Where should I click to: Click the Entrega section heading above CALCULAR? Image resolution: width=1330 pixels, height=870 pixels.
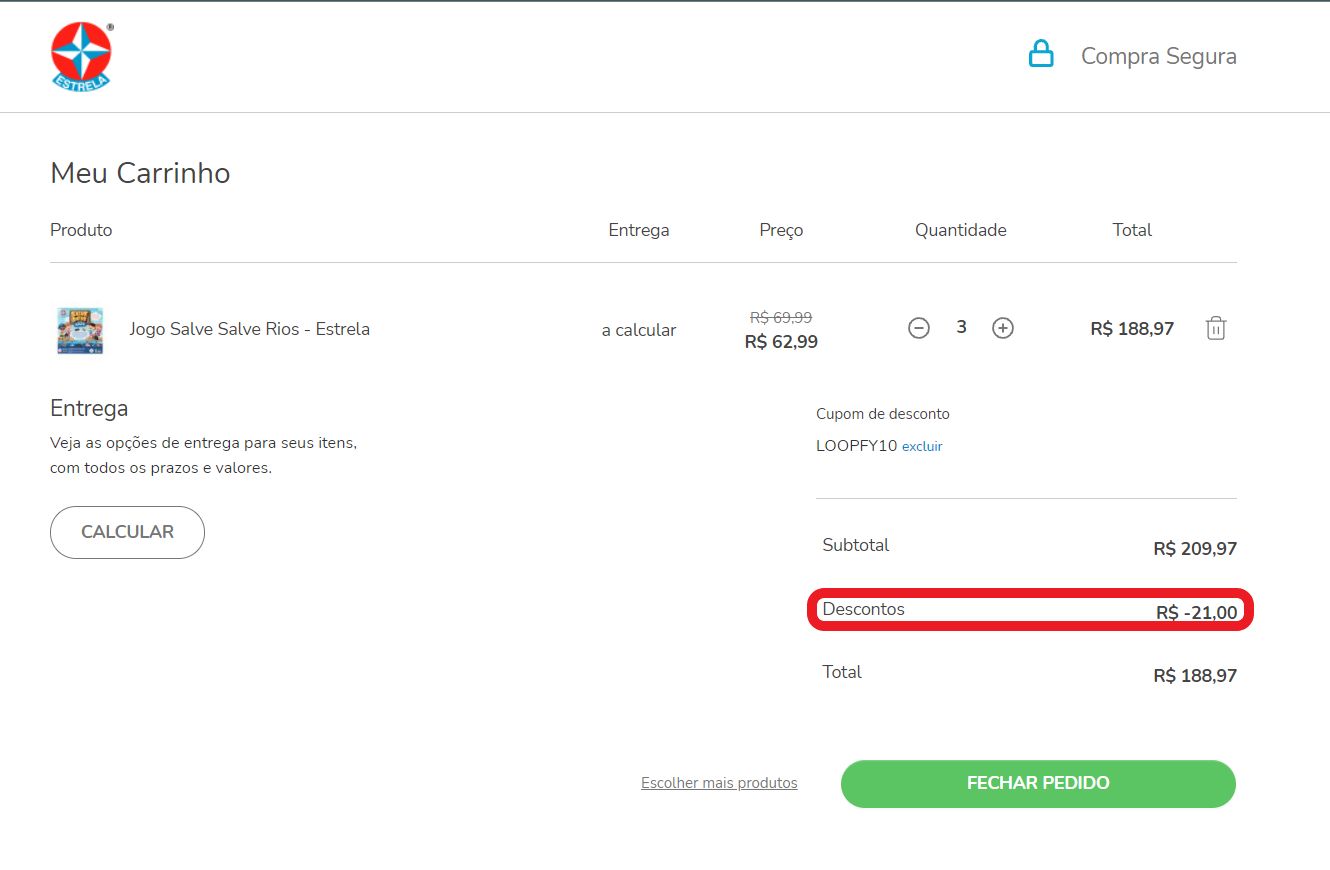tap(89, 408)
